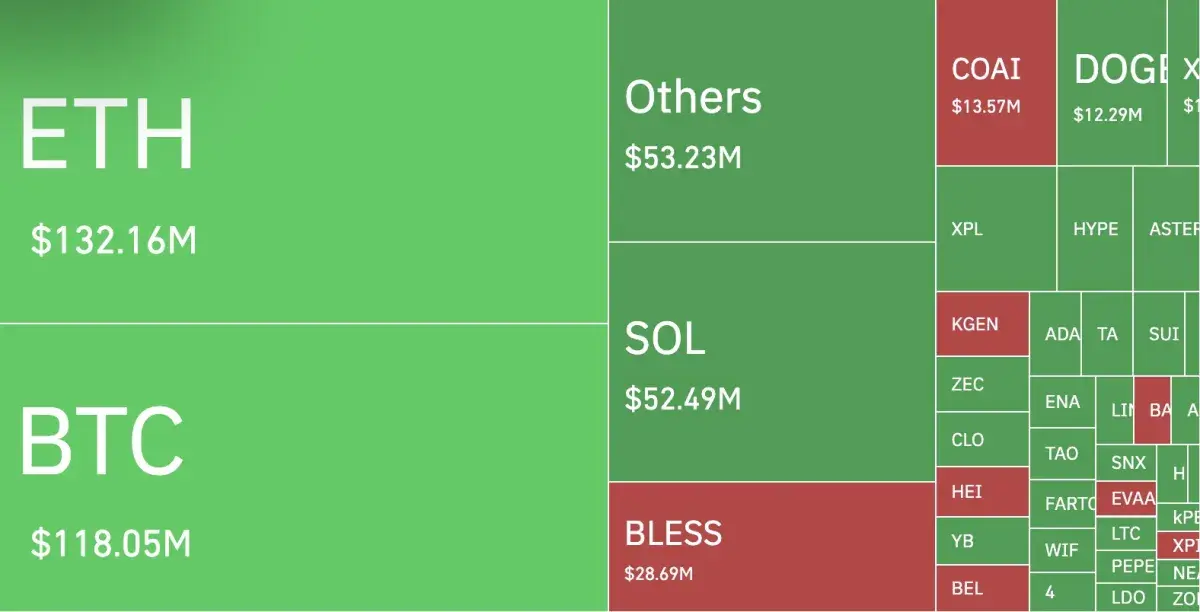Viewport: 1200px width, 612px height.
Task: Select the BTC $118.05M block
Action: (303, 467)
